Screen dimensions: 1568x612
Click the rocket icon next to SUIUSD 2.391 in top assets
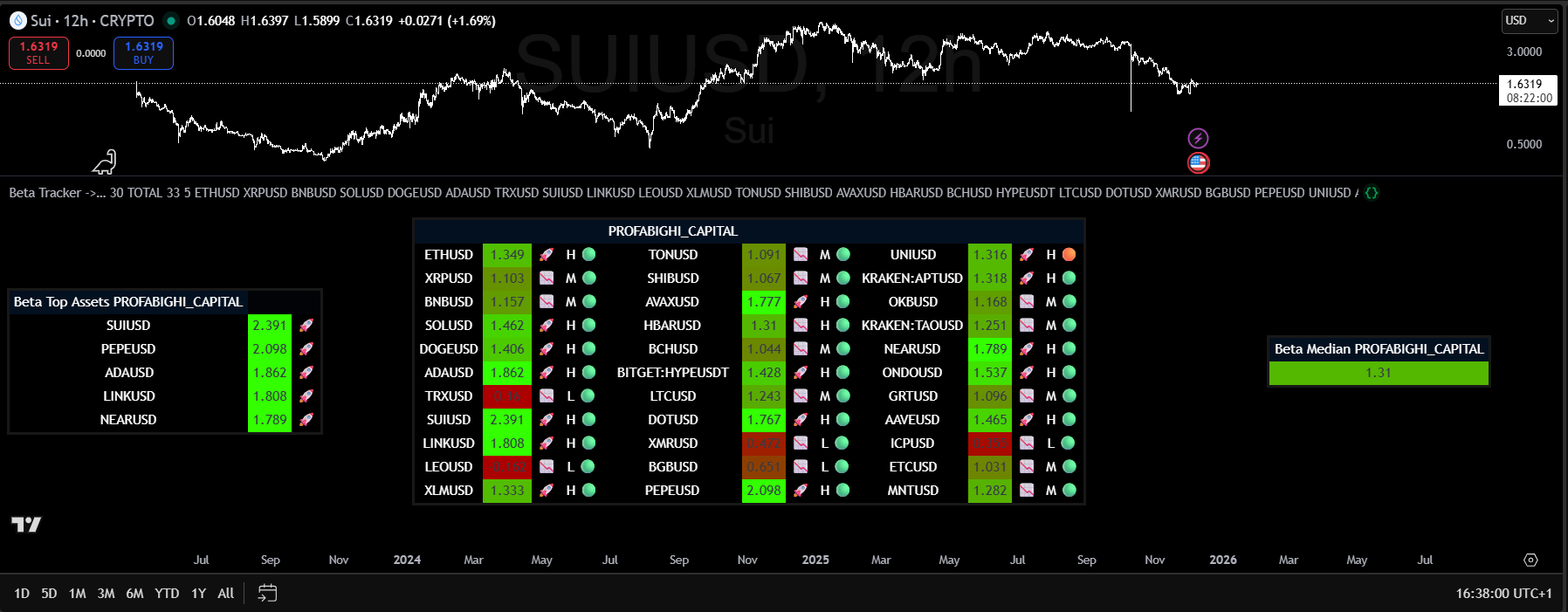tap(306, 326)
